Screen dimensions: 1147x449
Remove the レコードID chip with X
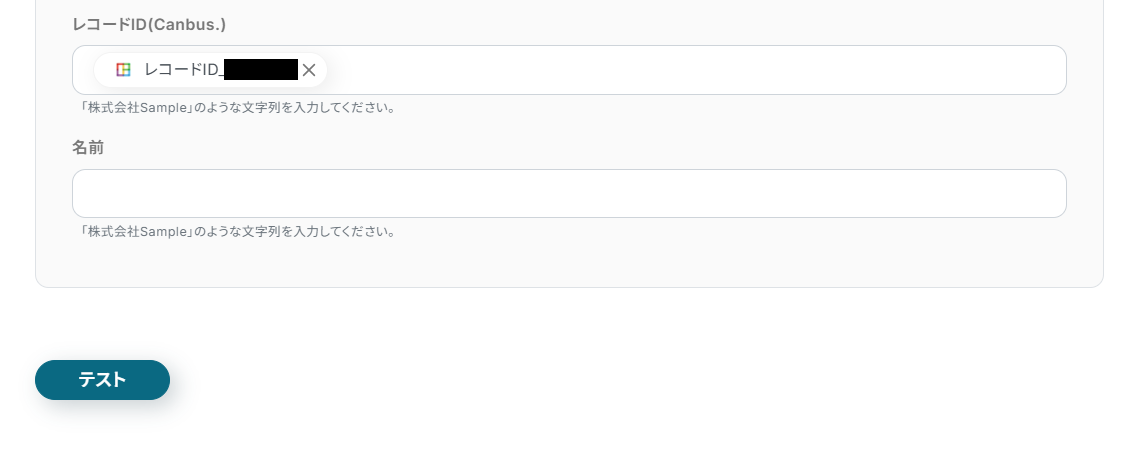(309, 70)
